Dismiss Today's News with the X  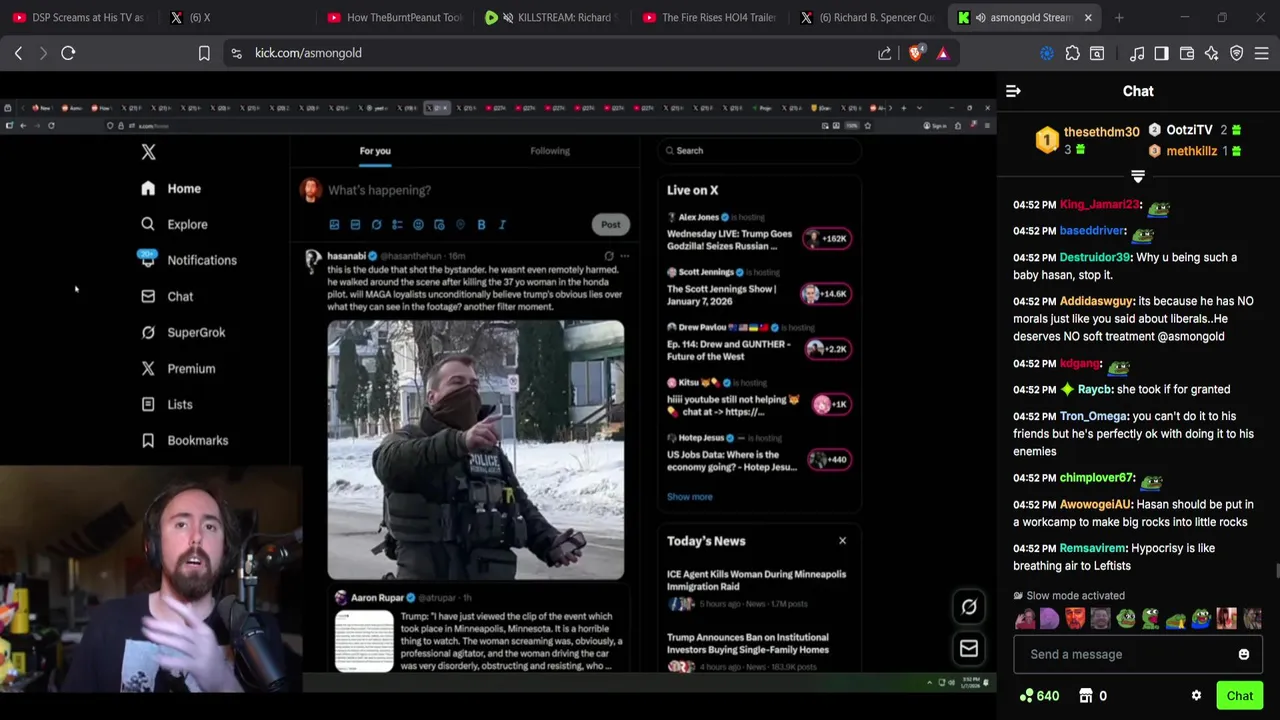click(x=842, y=541)
